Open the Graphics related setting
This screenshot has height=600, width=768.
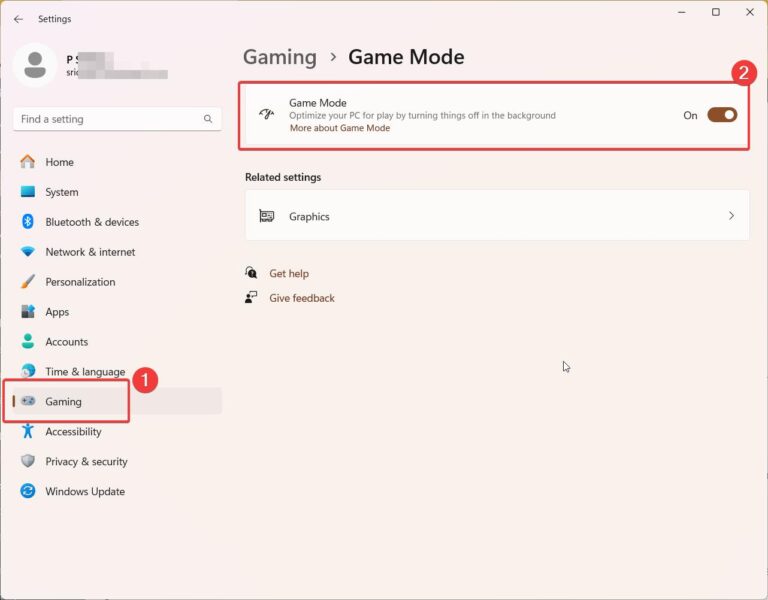click(497, 216)
